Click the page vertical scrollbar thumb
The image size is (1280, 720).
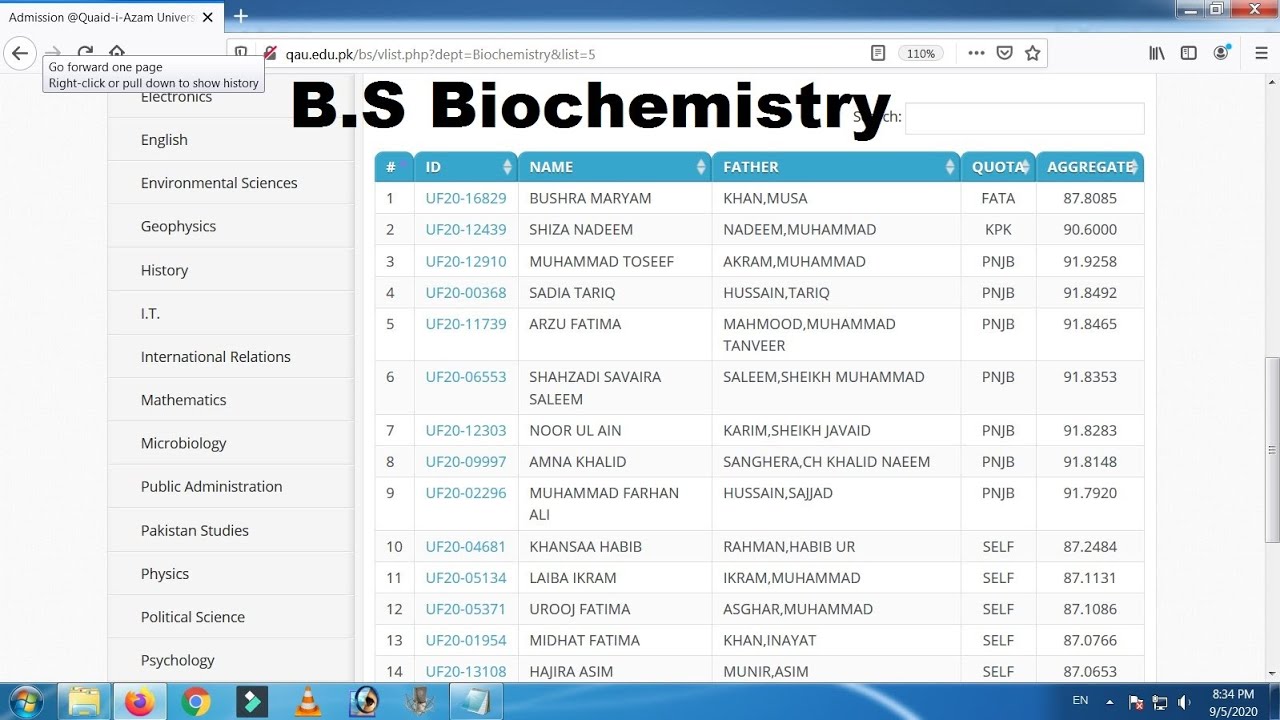click(1272, 450)
